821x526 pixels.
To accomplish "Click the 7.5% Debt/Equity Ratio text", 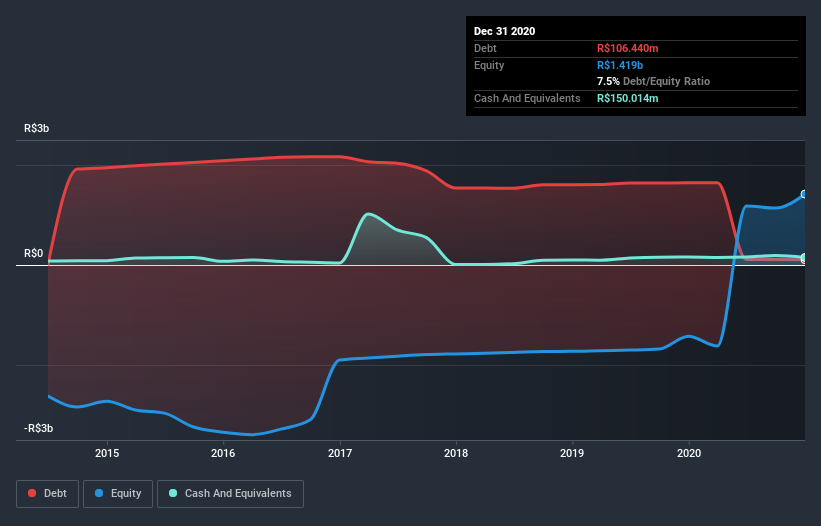I will [653, 82].
